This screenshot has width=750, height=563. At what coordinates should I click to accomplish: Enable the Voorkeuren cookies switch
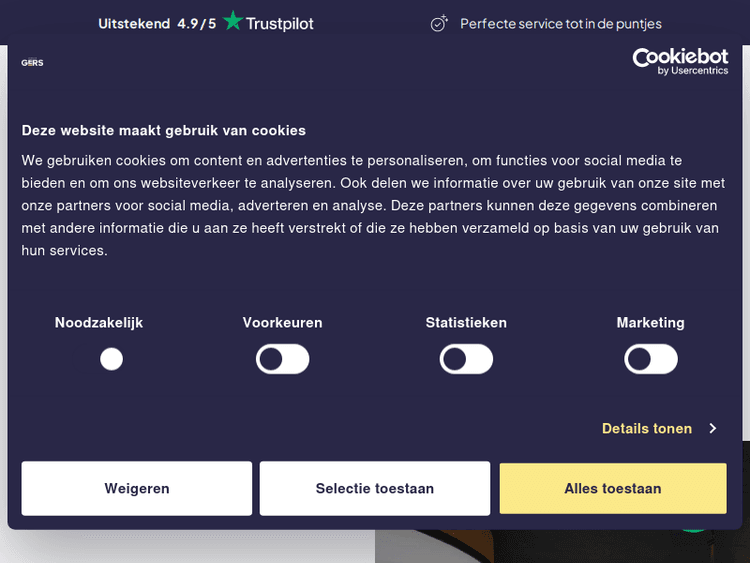pos(282,359)
